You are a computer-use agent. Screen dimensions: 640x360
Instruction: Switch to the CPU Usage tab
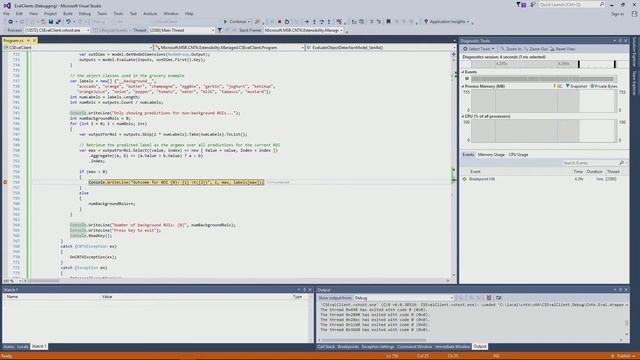pos(518,155)
